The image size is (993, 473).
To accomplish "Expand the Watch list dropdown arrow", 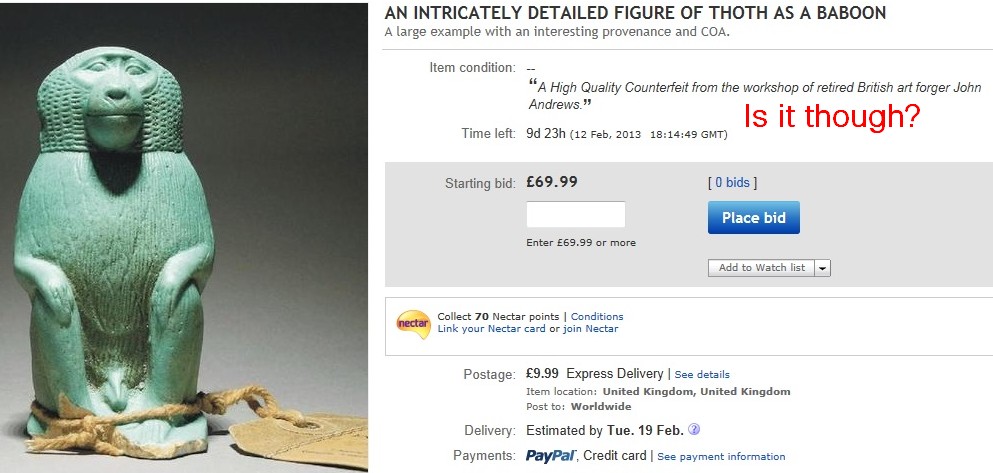I will pos(822,268).
